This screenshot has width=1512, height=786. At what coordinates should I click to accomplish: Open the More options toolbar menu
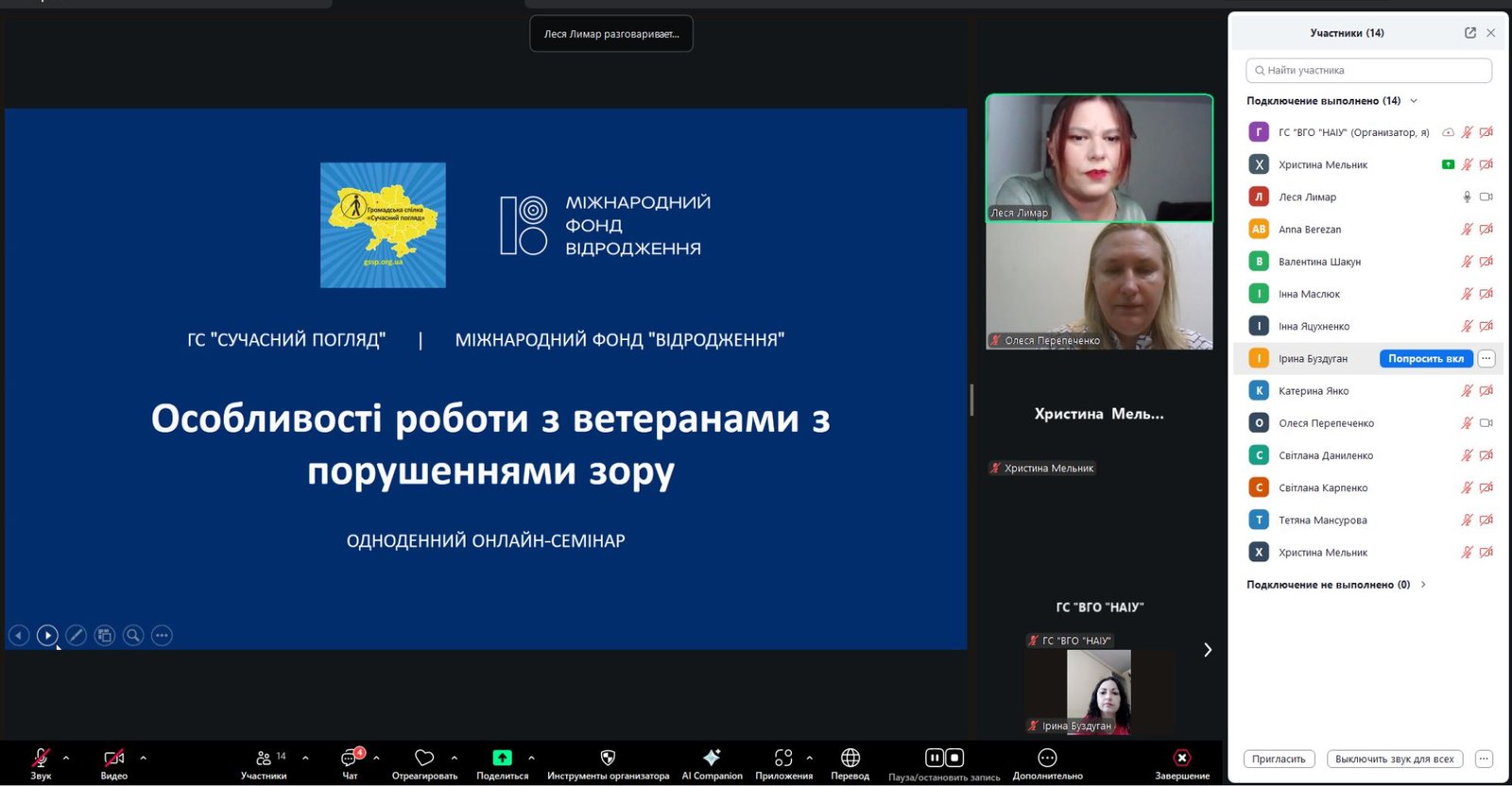1047,759
